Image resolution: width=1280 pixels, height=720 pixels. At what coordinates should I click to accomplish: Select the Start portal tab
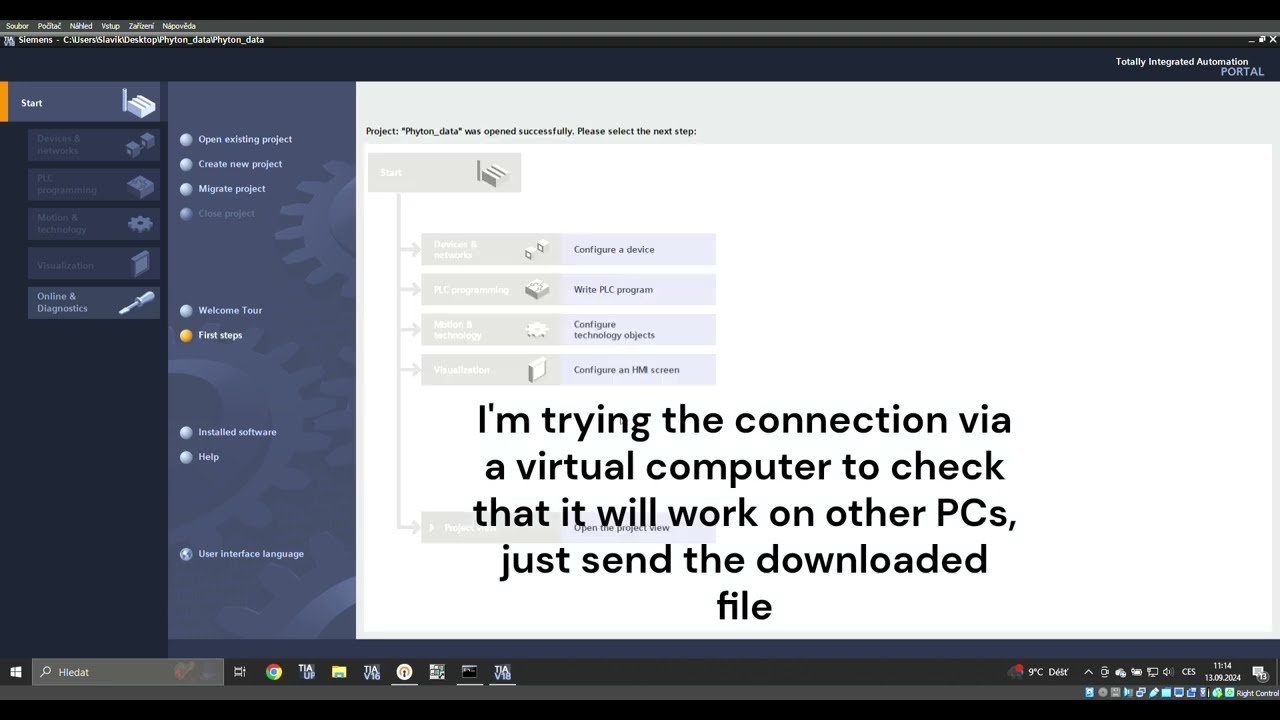(x=80, y=103)
